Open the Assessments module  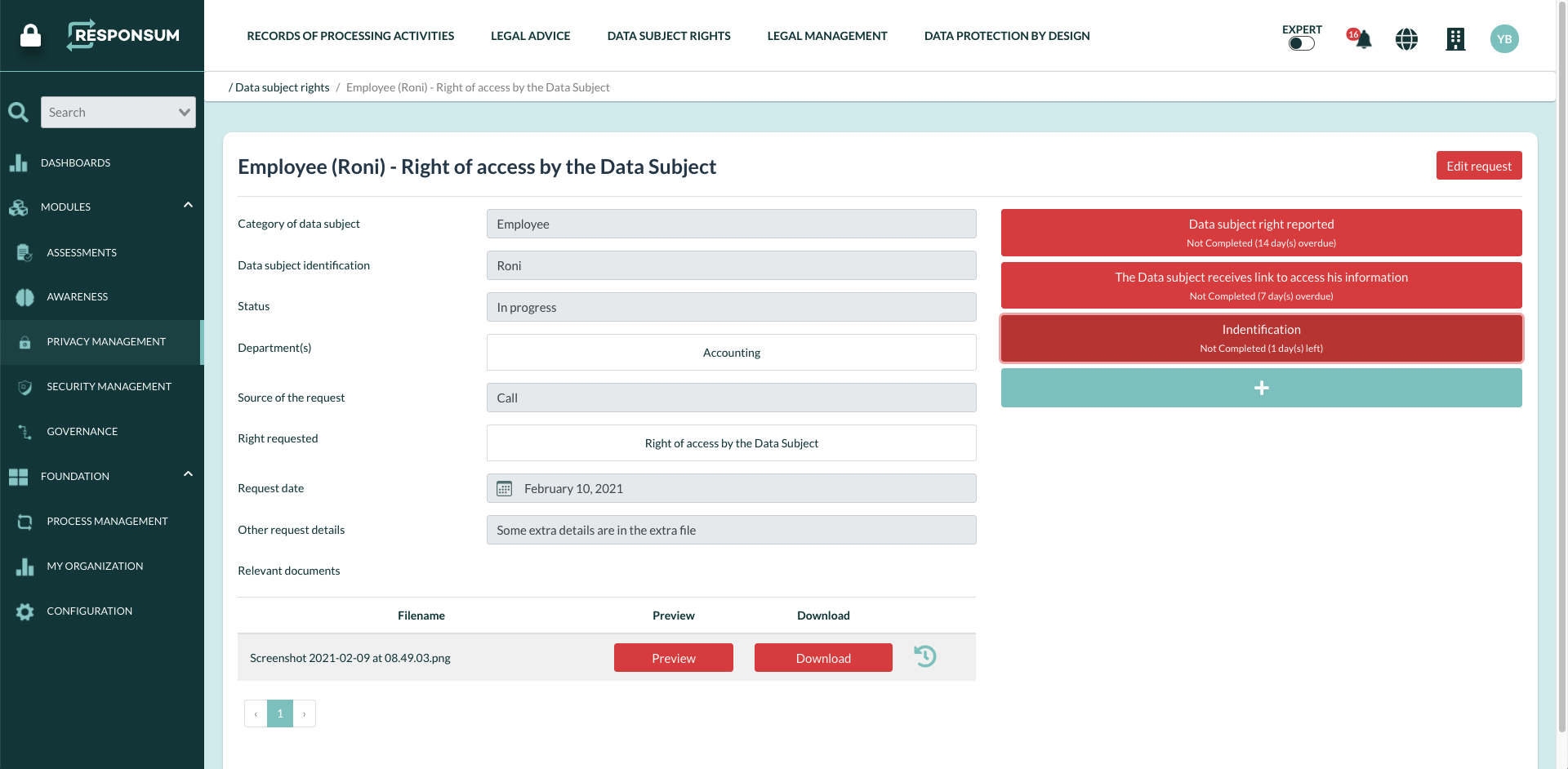[x=81, y=252]
